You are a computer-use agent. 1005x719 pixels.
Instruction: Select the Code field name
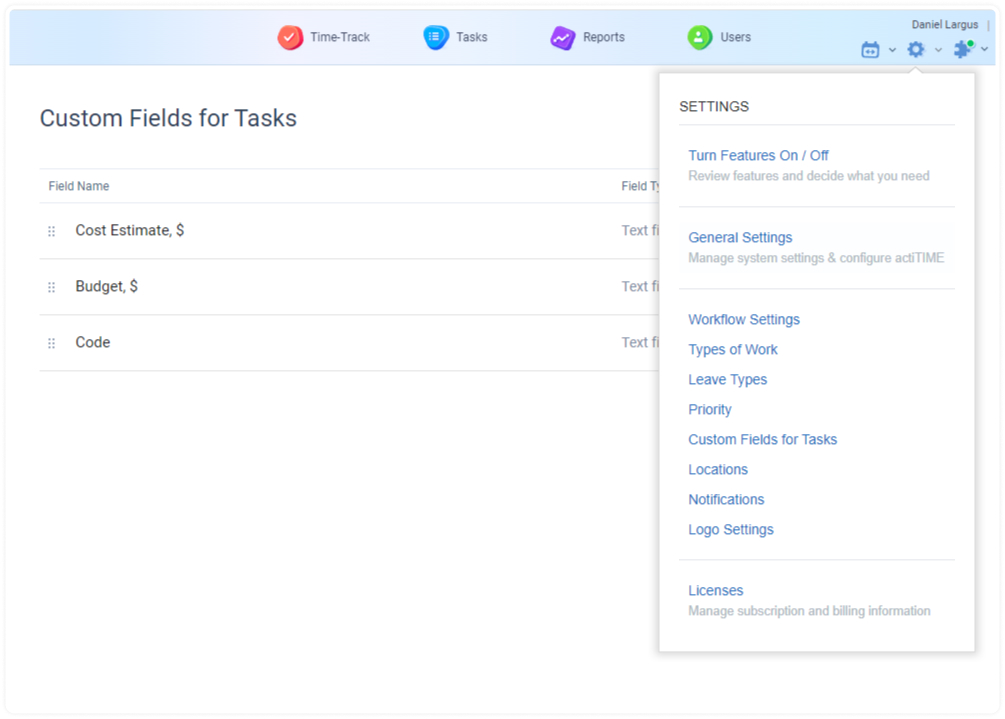click(93, 343)
